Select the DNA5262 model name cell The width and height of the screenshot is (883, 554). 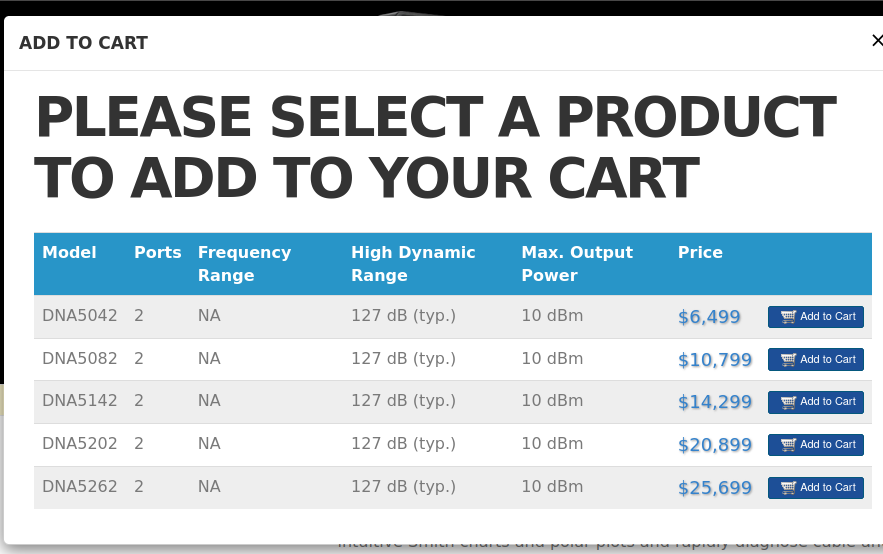[79, 487]
